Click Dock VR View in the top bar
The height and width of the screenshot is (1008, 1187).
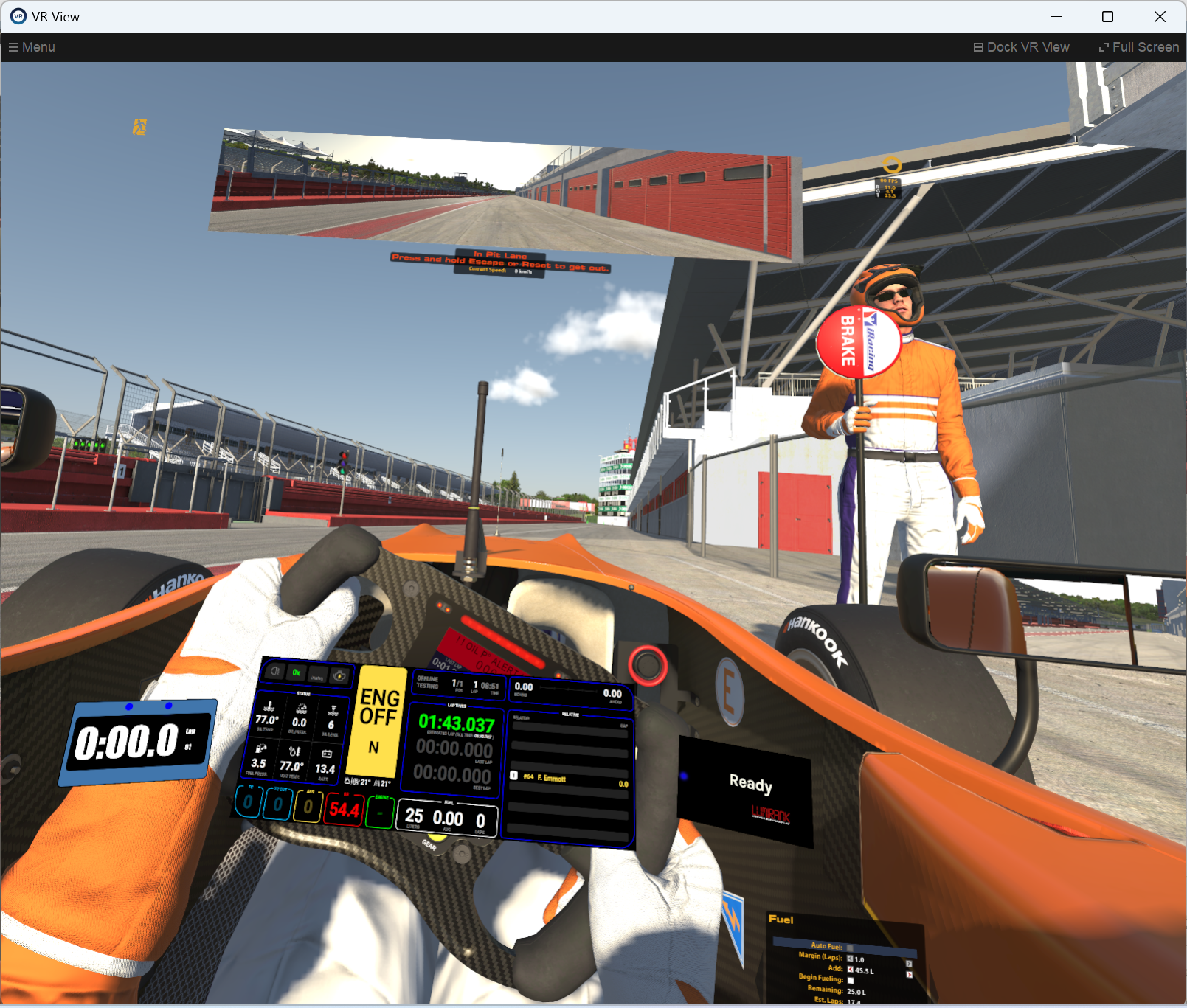[1021, 46]
